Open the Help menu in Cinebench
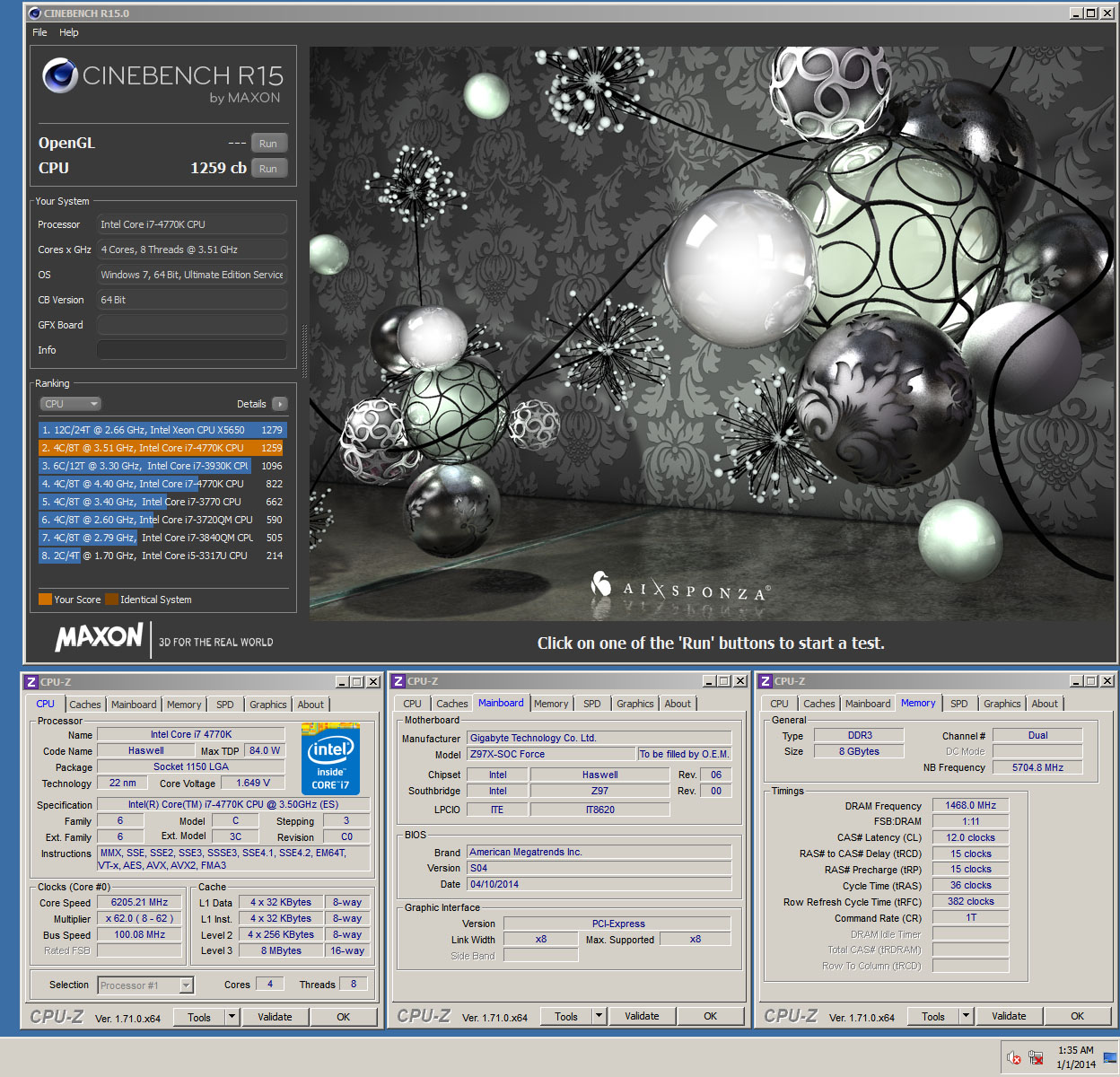The width and height of the screenshot is (1120, 1077). pos(69,32)
